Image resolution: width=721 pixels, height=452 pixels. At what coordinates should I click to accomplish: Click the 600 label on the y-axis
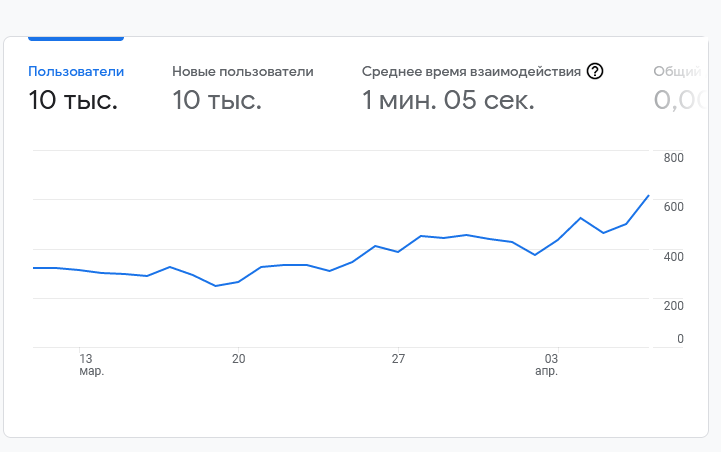click(673, 207)
